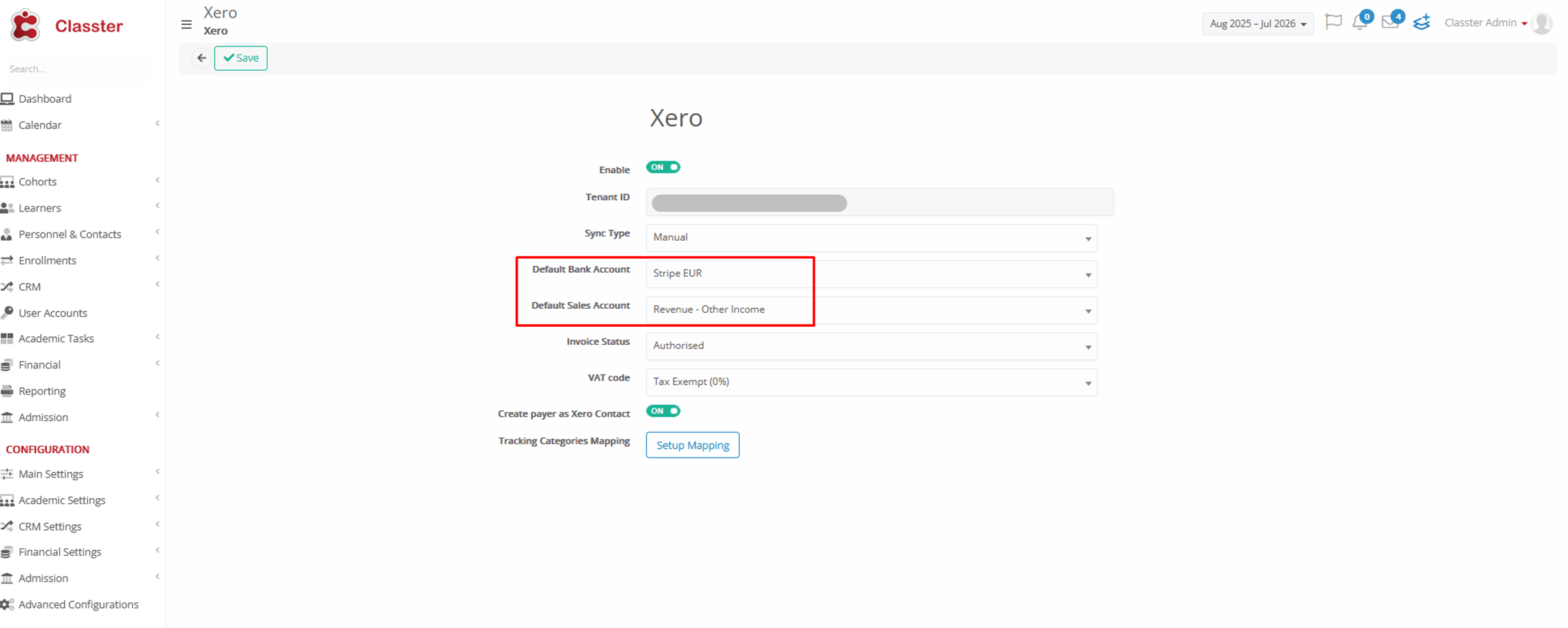The height and width of the screenshot is (628, 1568).
Task: Expand the Cohorts menu chevron
Action: click(158, 180)
